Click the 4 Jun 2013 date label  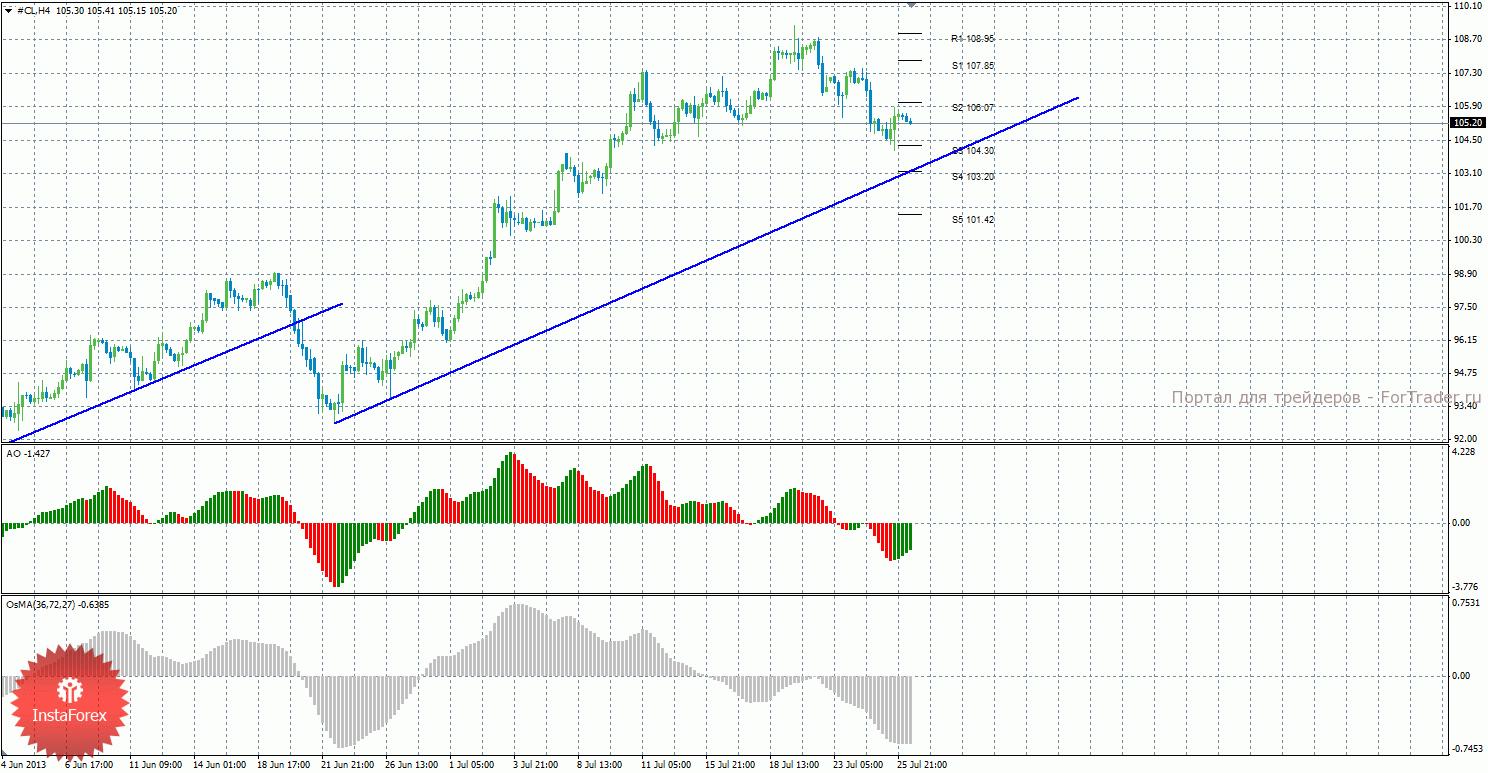[x=23, y=765]
